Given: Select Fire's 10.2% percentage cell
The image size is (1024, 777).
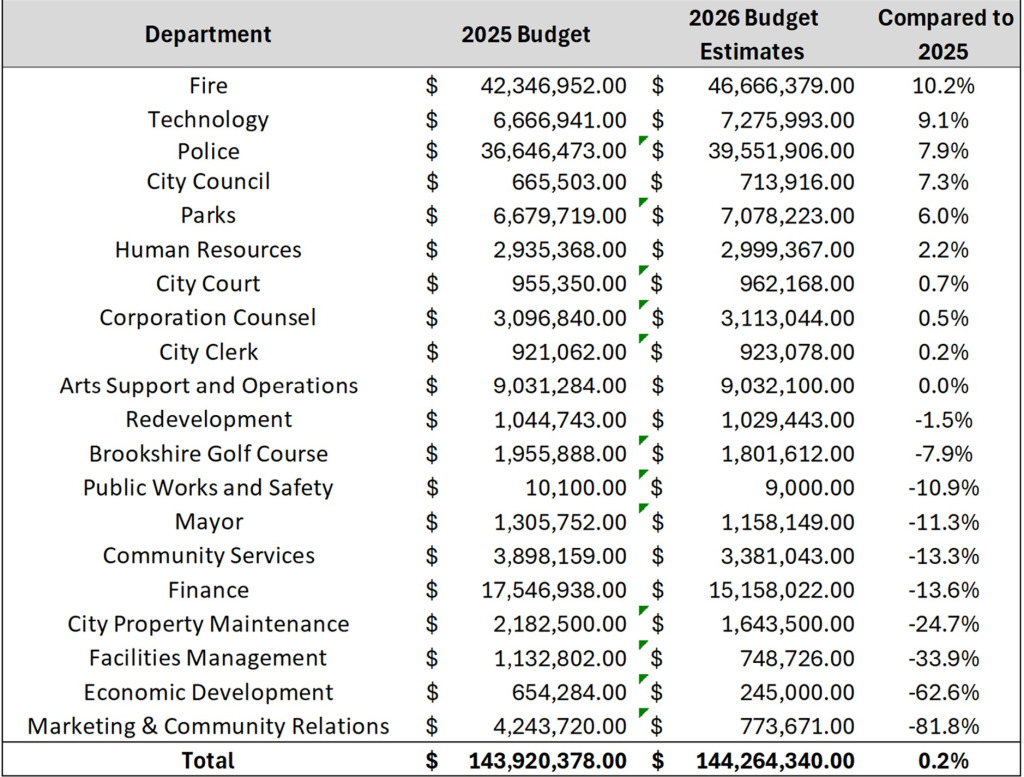Looking at the screenshot, I should (x=943, y=85).
